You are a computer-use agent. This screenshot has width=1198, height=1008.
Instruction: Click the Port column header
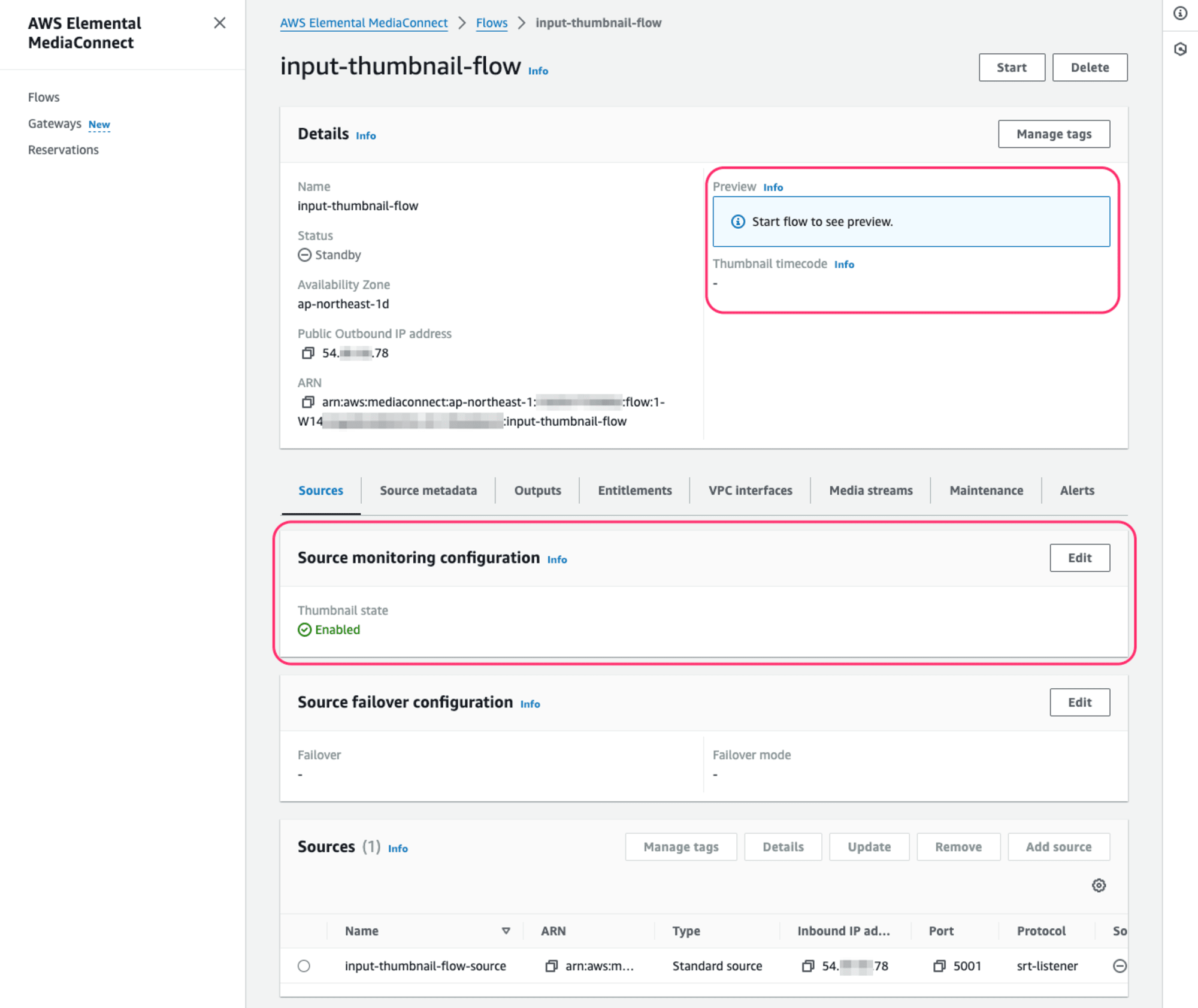point(941,931)
